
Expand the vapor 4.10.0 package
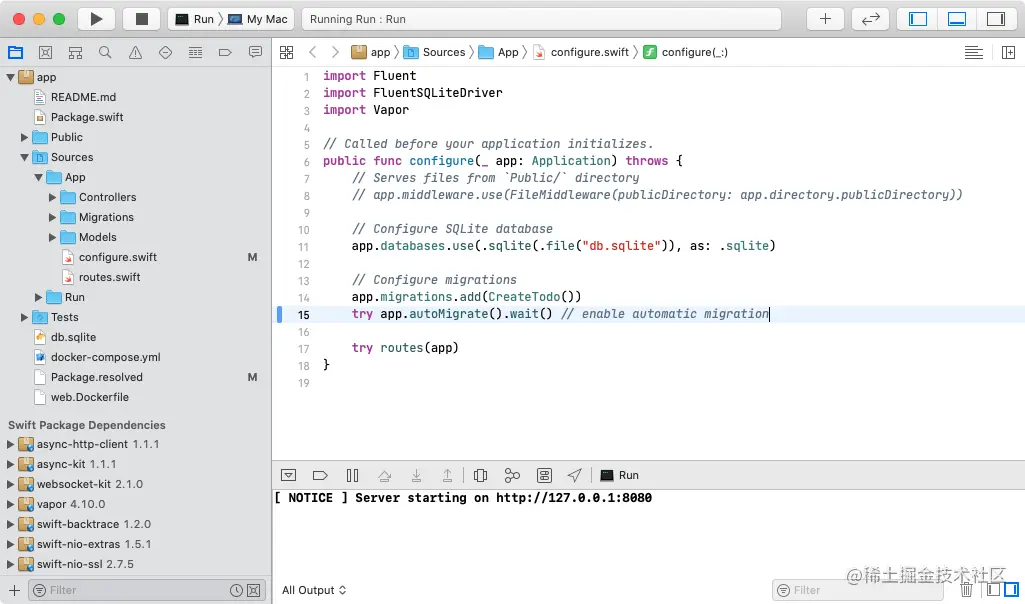(10, 505)
